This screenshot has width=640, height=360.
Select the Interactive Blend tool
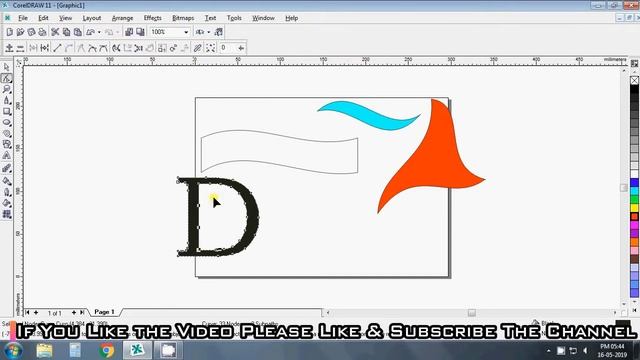[7, 168]
